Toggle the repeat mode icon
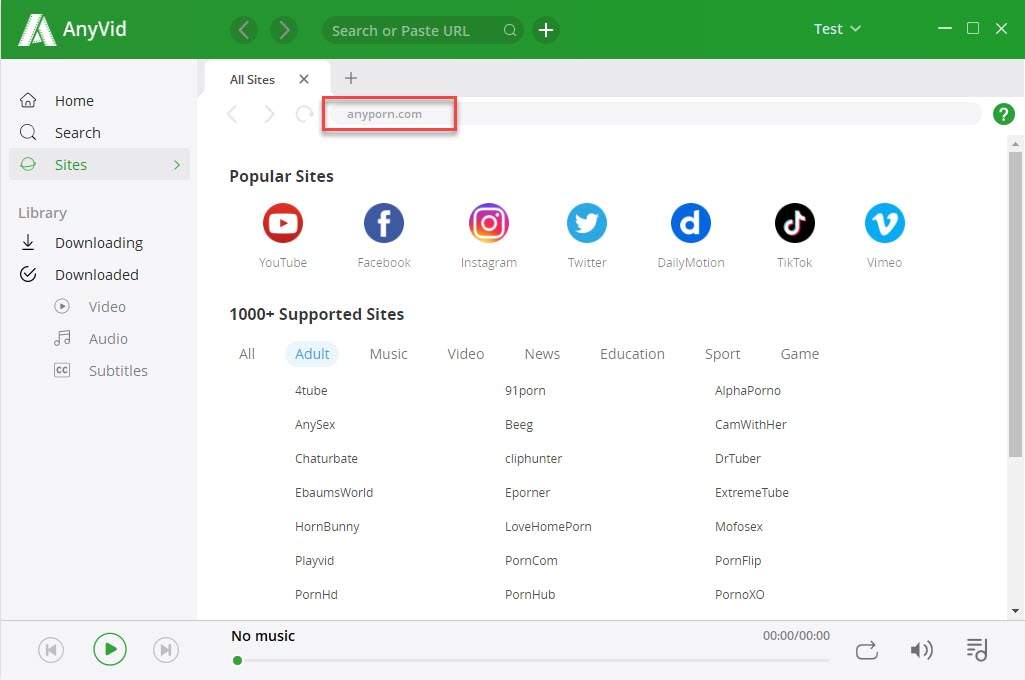Image resolution: width=1025 pixels, height=680 pixels. [867, 650]
